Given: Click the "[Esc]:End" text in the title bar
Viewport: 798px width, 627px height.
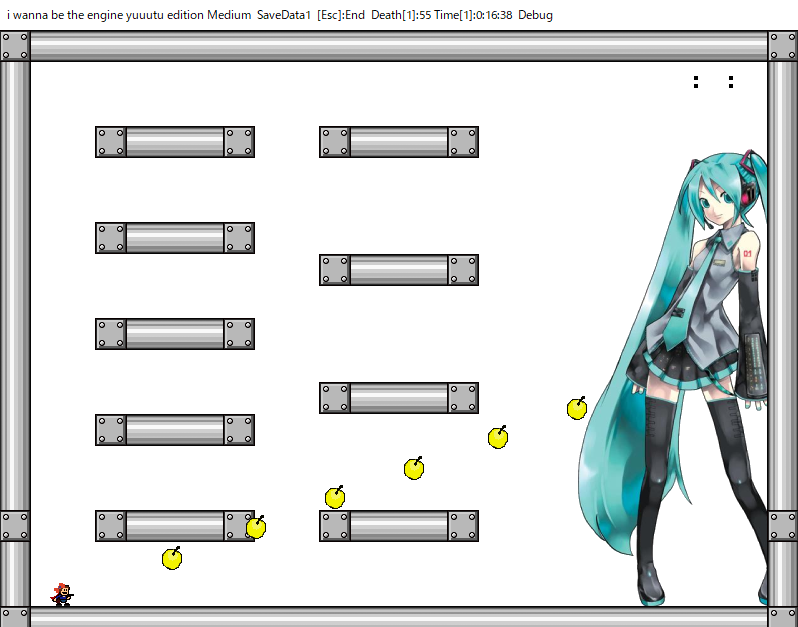Looking at the screenshot, I should pos(341,15).
